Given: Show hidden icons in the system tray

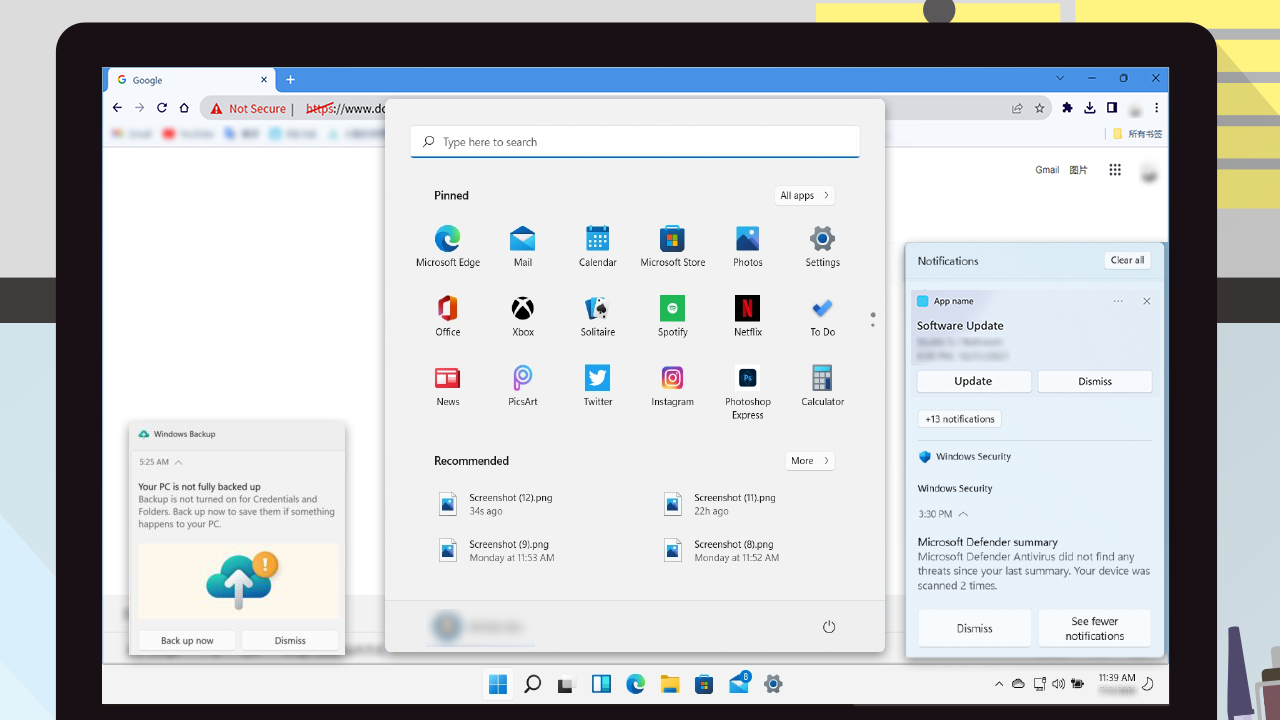Looking at the screenshot, I should (x=998, y=684).
